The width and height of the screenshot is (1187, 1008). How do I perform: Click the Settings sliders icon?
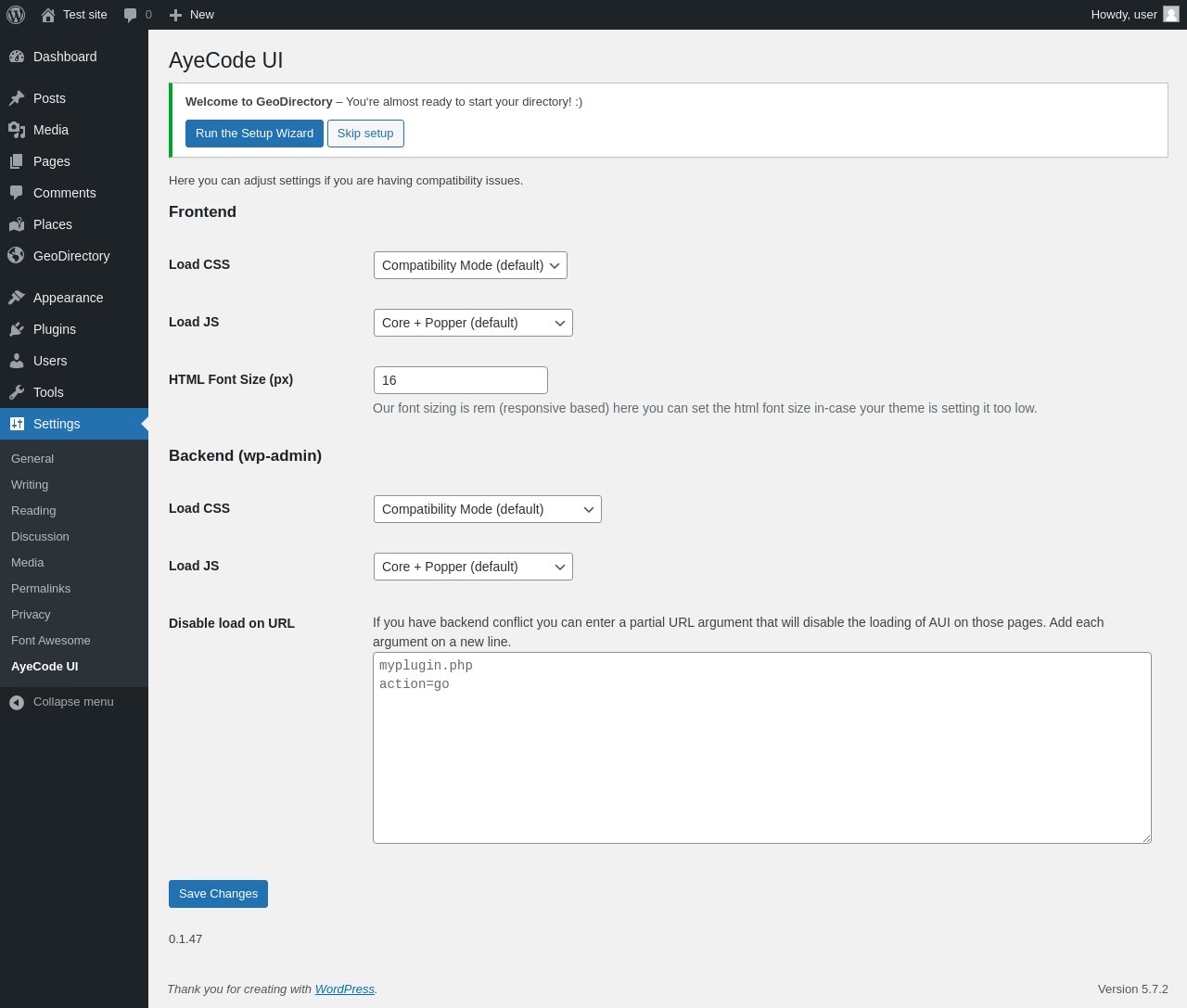pyautogui.click(x=17, y=424)
